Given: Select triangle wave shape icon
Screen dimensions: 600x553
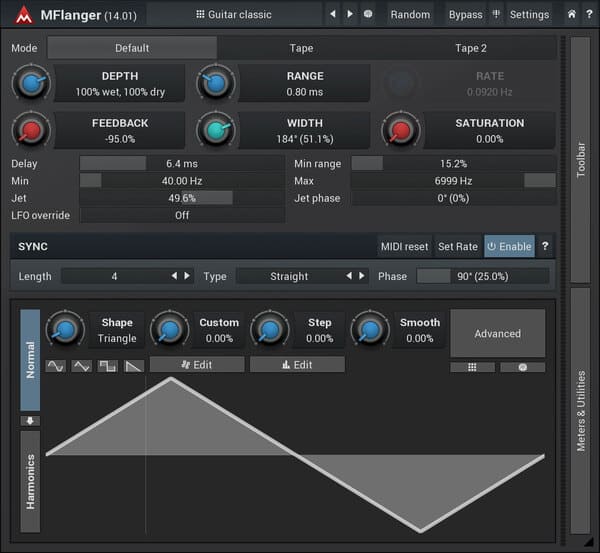Looking at the screenshot, I should [82, 366].
